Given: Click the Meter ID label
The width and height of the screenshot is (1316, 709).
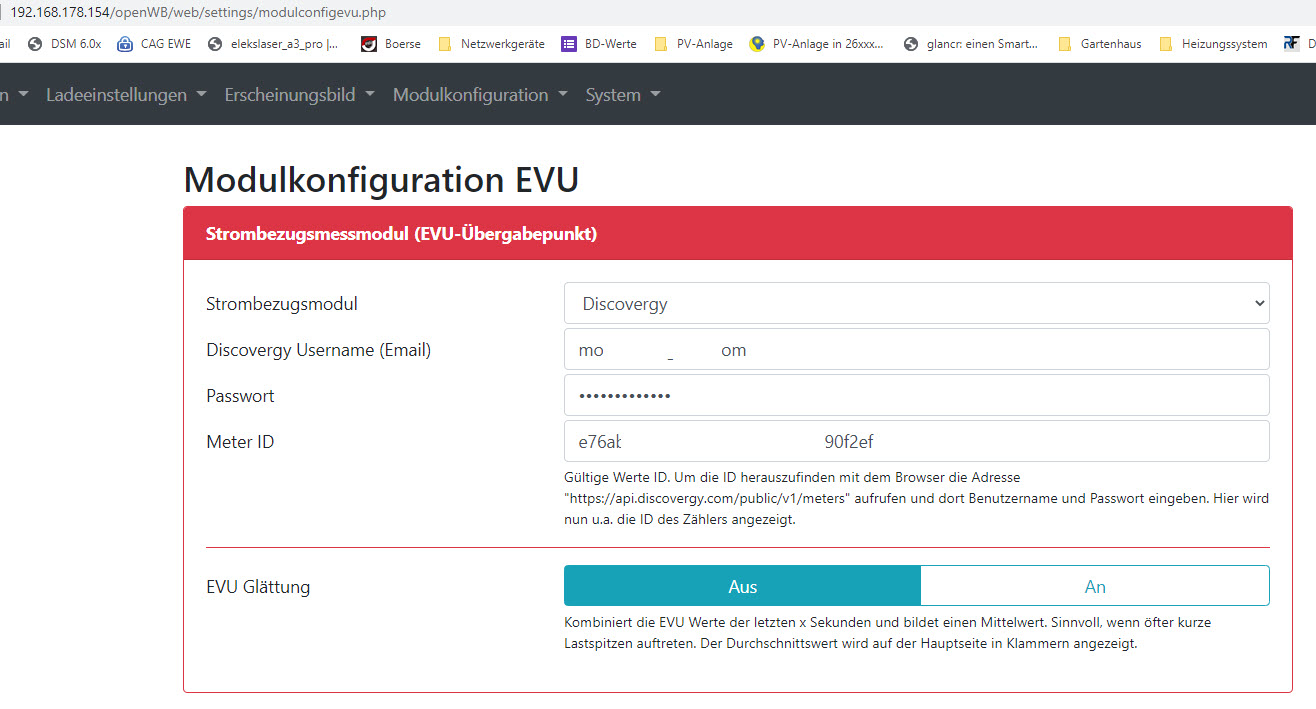Looking at the screenshot, I should tap(240, 442).
